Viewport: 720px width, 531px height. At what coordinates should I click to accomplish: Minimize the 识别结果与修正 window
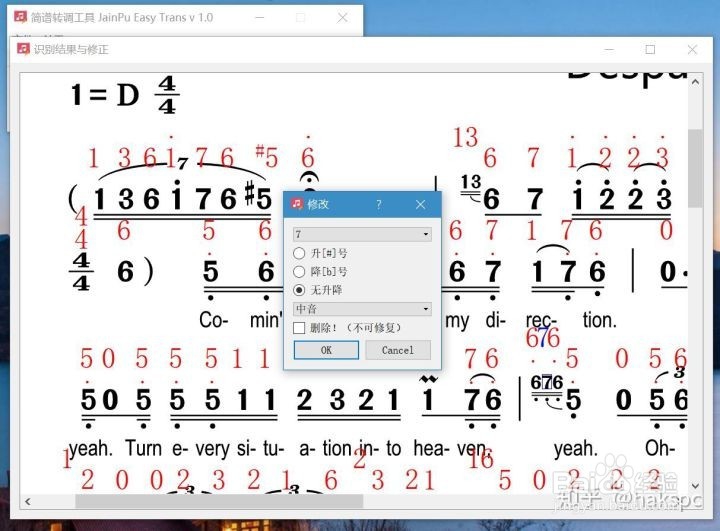point(609,49)
